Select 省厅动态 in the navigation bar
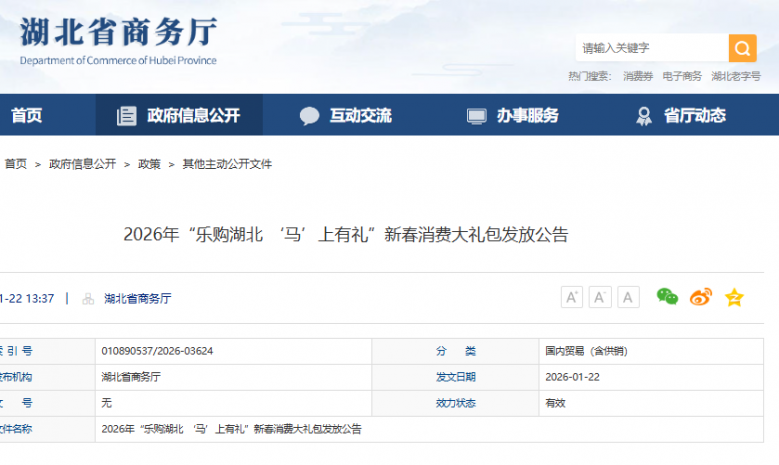This screenshot has width=779, height=465. (x=681, y=116)
